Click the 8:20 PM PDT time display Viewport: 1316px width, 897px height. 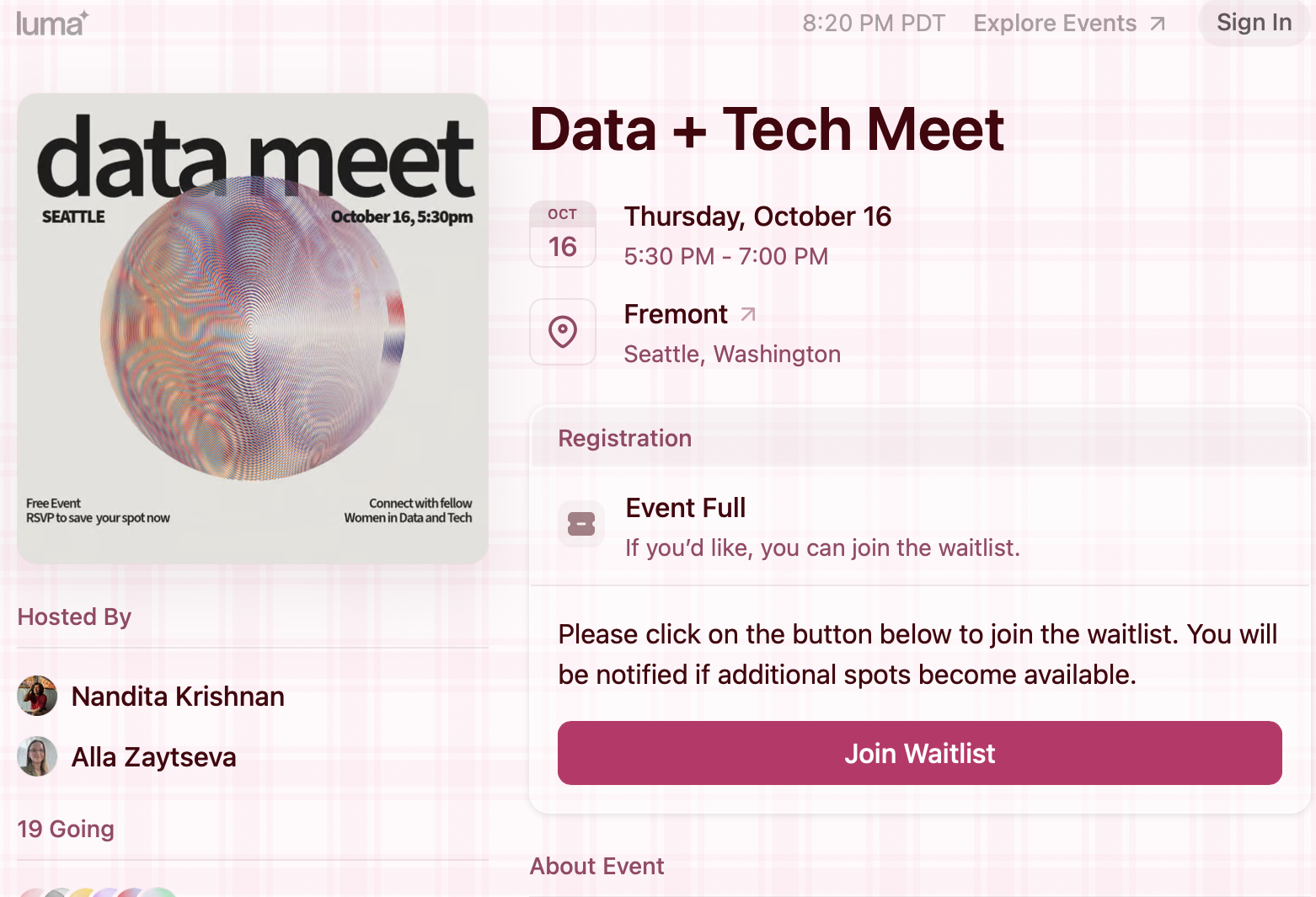coord(874,24)
